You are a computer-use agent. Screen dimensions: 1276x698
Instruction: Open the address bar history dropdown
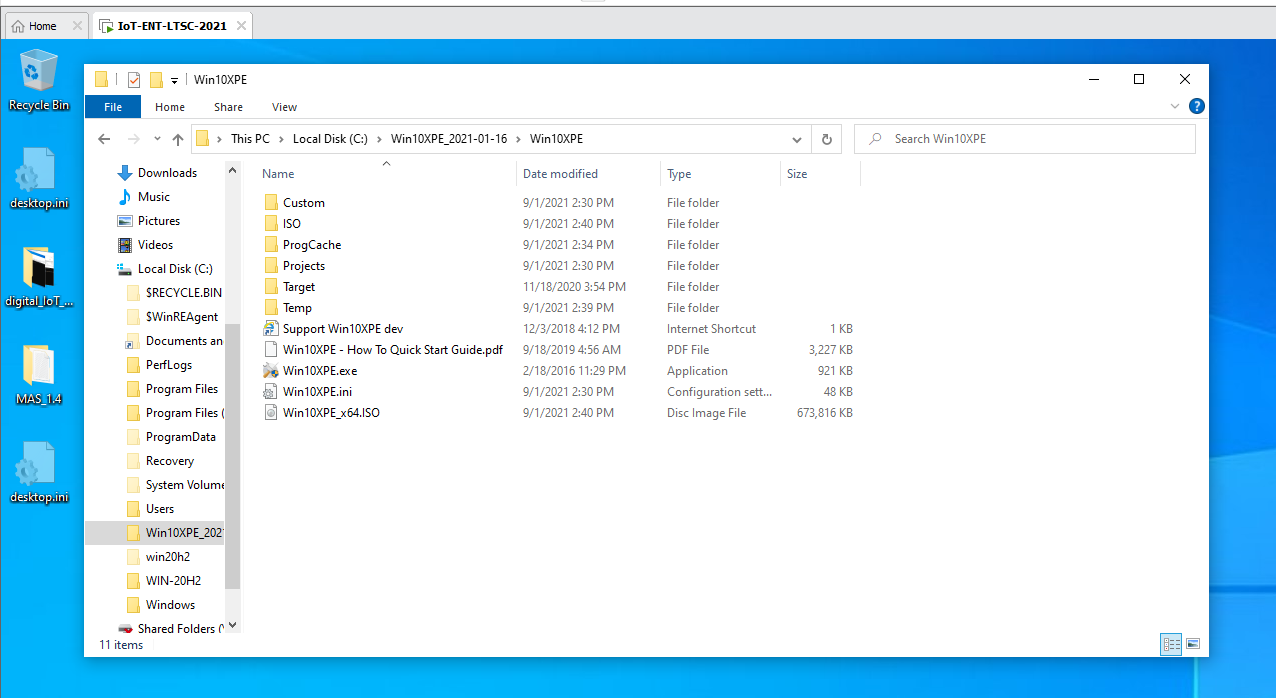(797, 139)
